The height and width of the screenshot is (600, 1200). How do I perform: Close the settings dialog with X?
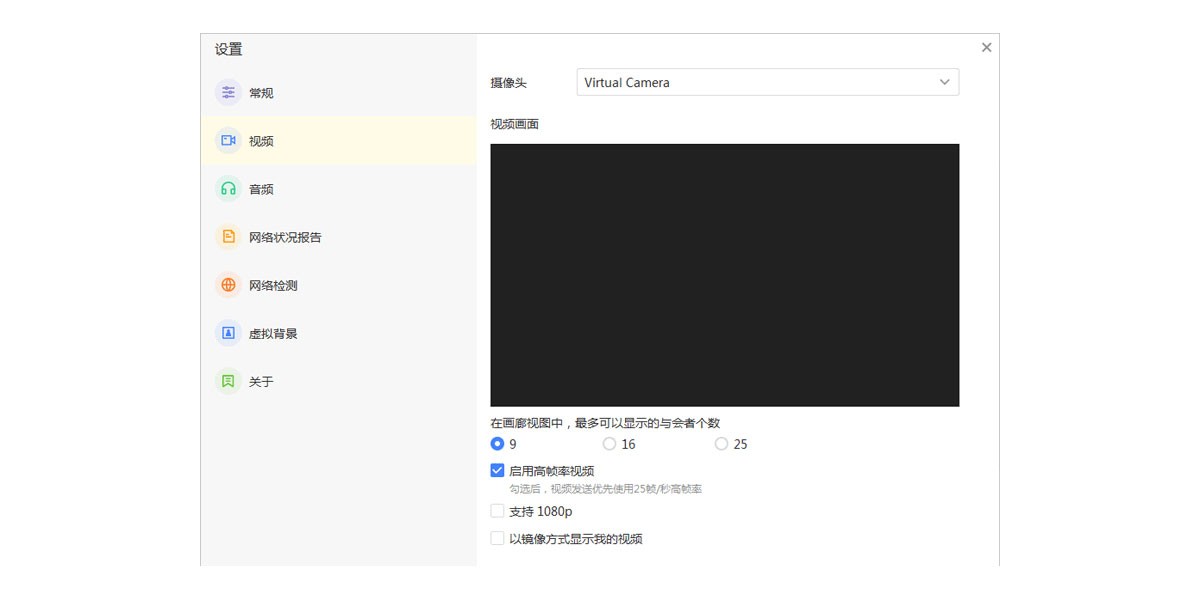point(986,47)
